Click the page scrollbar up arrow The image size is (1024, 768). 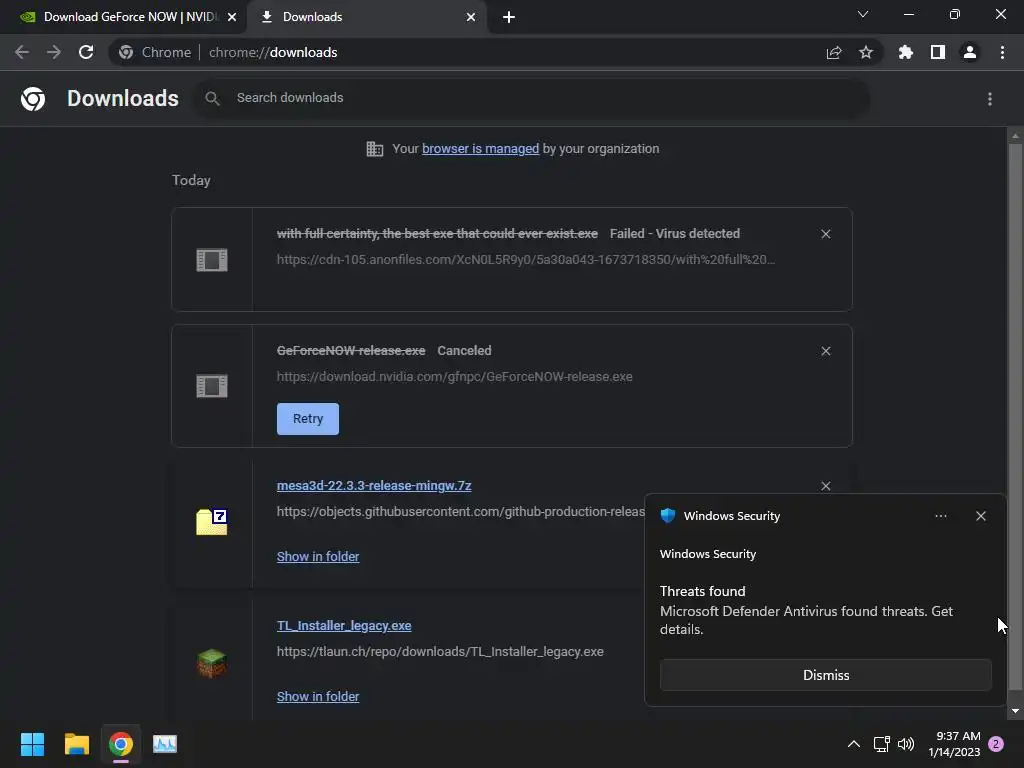point(1015,136)
